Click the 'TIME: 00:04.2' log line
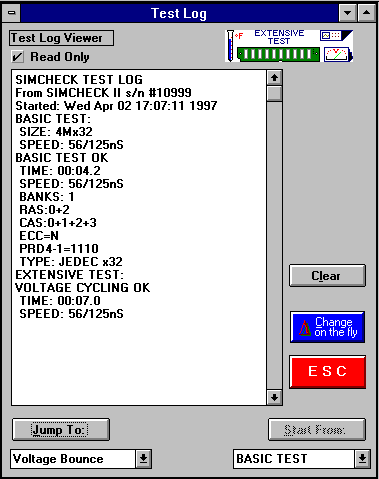 pyautogui.click(x=60, y=171)
